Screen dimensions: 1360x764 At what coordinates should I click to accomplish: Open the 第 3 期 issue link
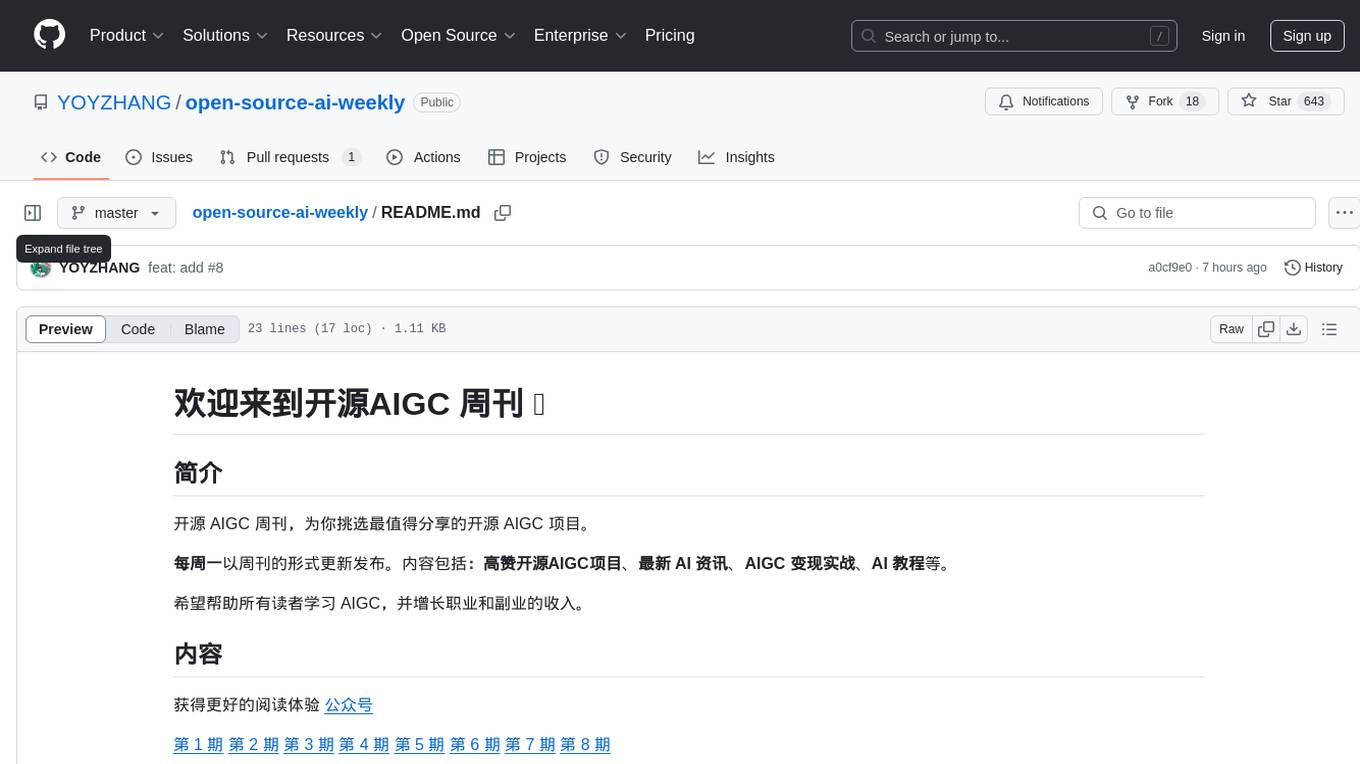coord(309,744)
